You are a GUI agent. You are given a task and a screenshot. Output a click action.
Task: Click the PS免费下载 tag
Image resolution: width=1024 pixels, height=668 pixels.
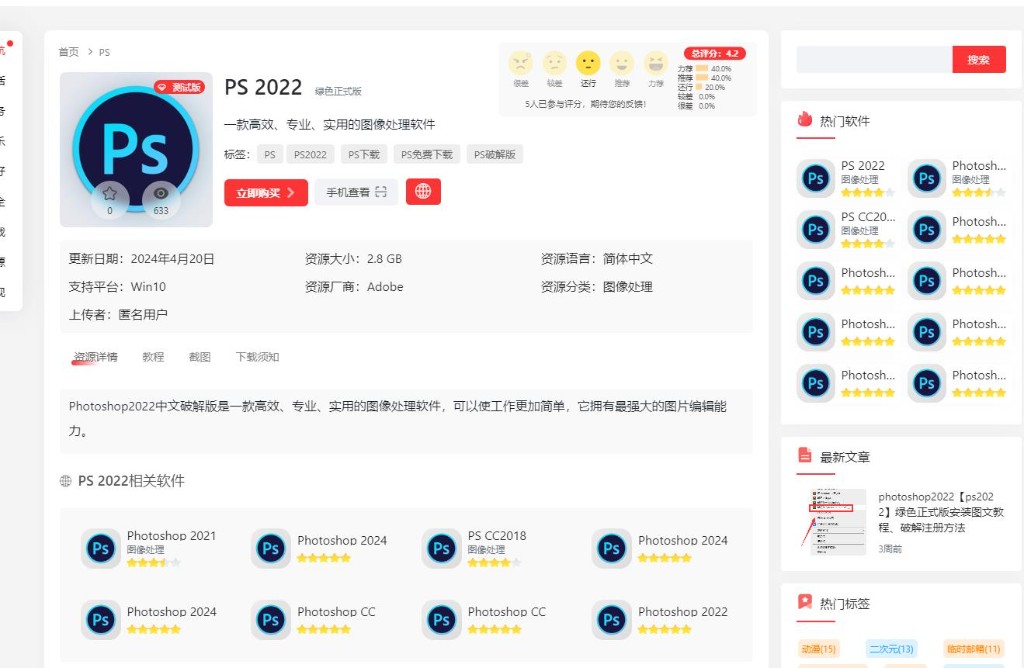[x=426, y=155]
